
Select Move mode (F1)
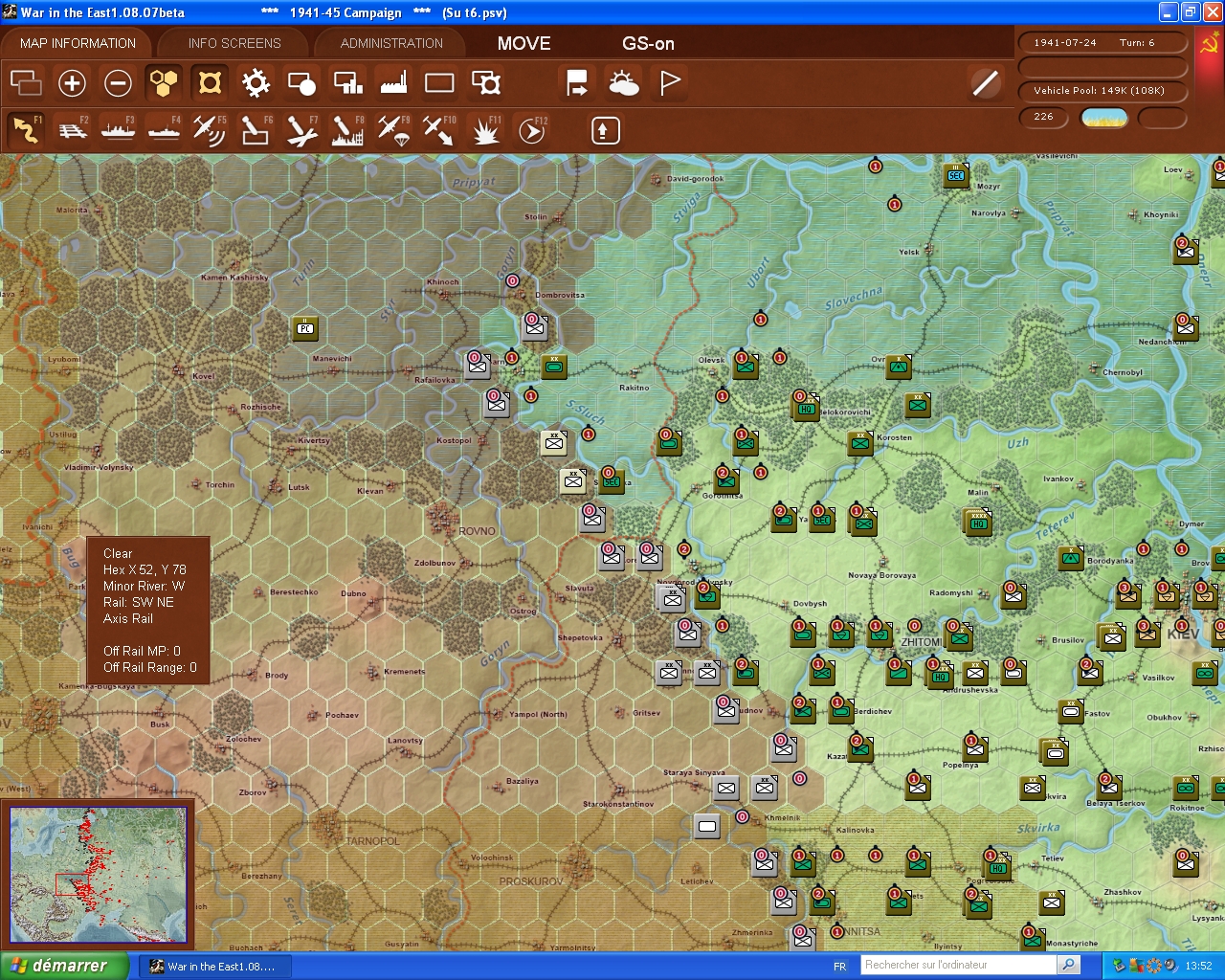(x=26, y=130)
